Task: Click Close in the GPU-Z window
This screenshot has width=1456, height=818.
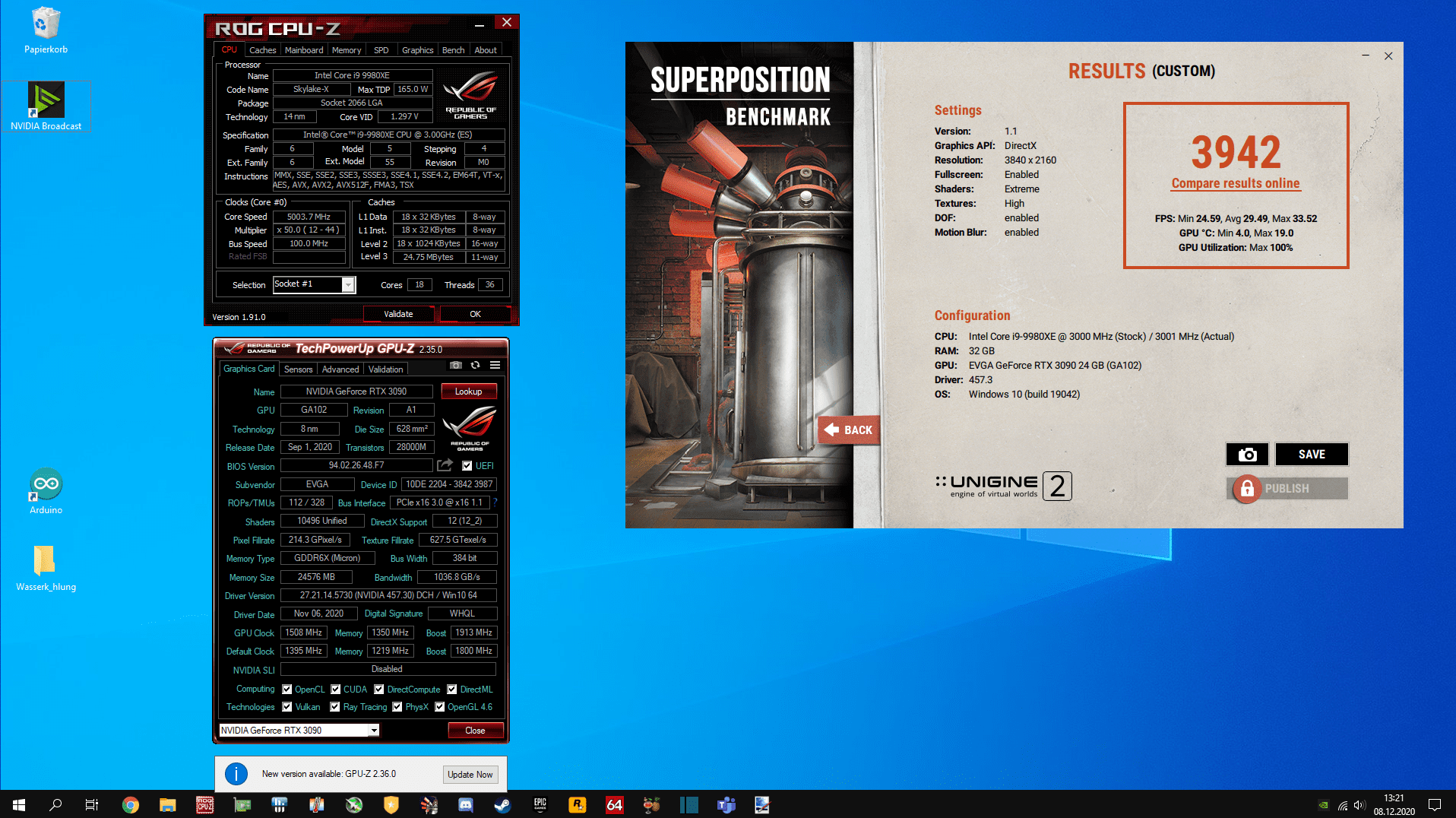Action: click(475, 731)
